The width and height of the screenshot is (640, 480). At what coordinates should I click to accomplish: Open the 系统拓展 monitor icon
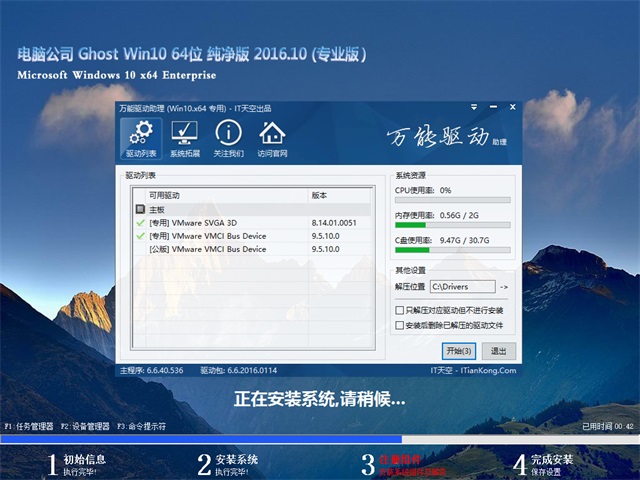click(x=185, y=139)
